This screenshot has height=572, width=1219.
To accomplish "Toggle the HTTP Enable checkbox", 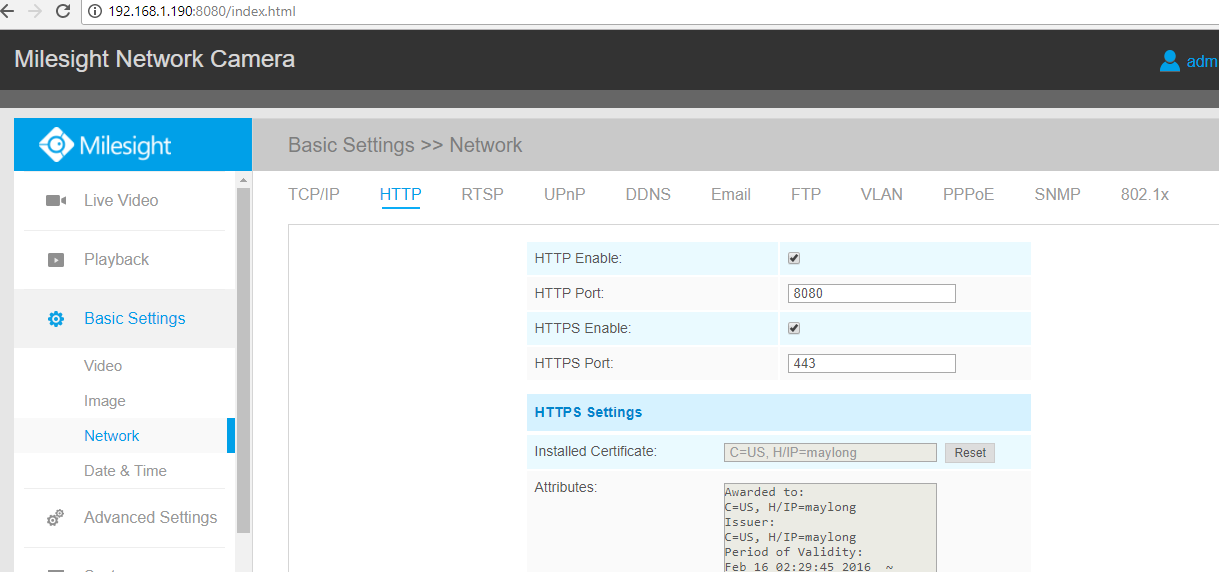I will [x=794, y=258].
